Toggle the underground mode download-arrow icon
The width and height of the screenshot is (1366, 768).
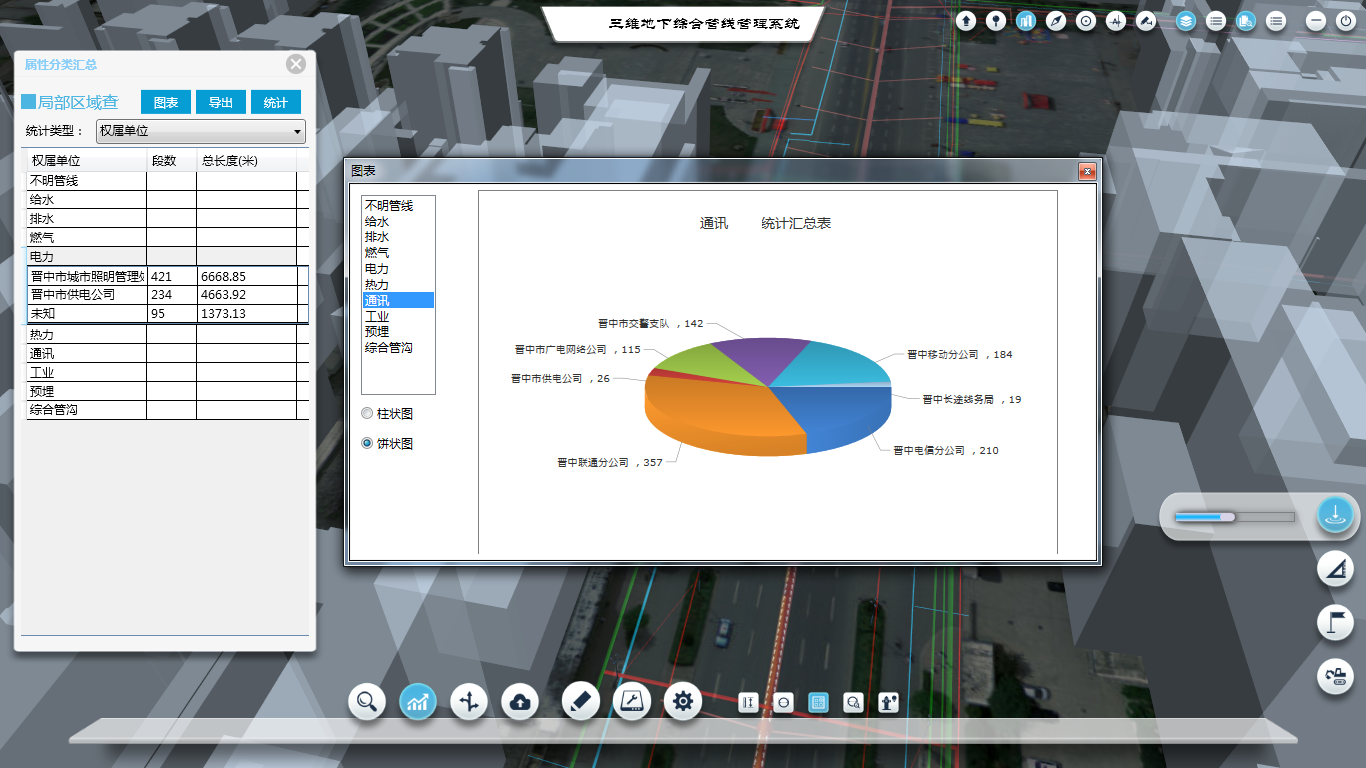pos(1335,516)
